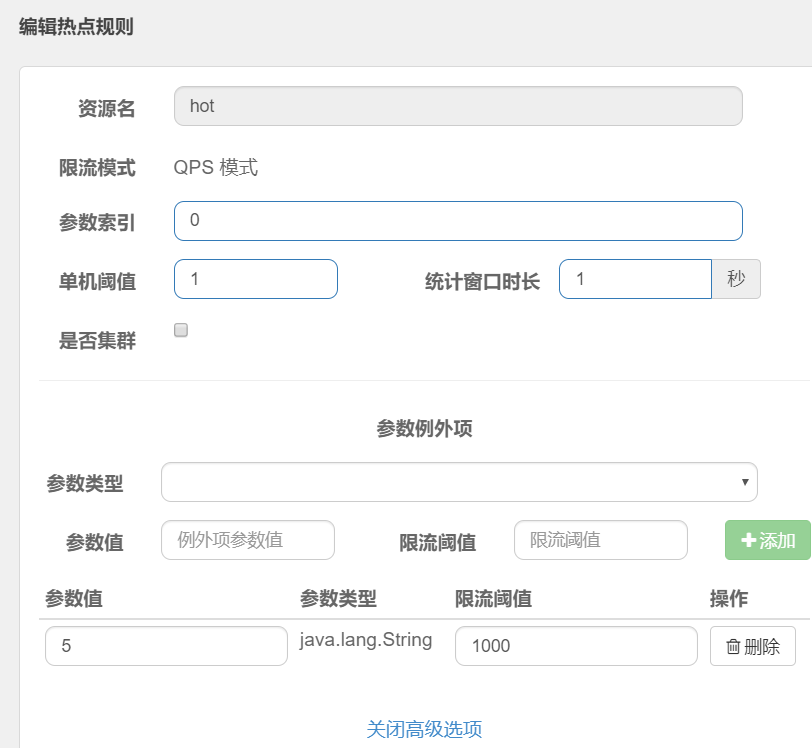Toggle the 是否集群 checkbox
The image size is (812, 748).
[x=181, y=330]
